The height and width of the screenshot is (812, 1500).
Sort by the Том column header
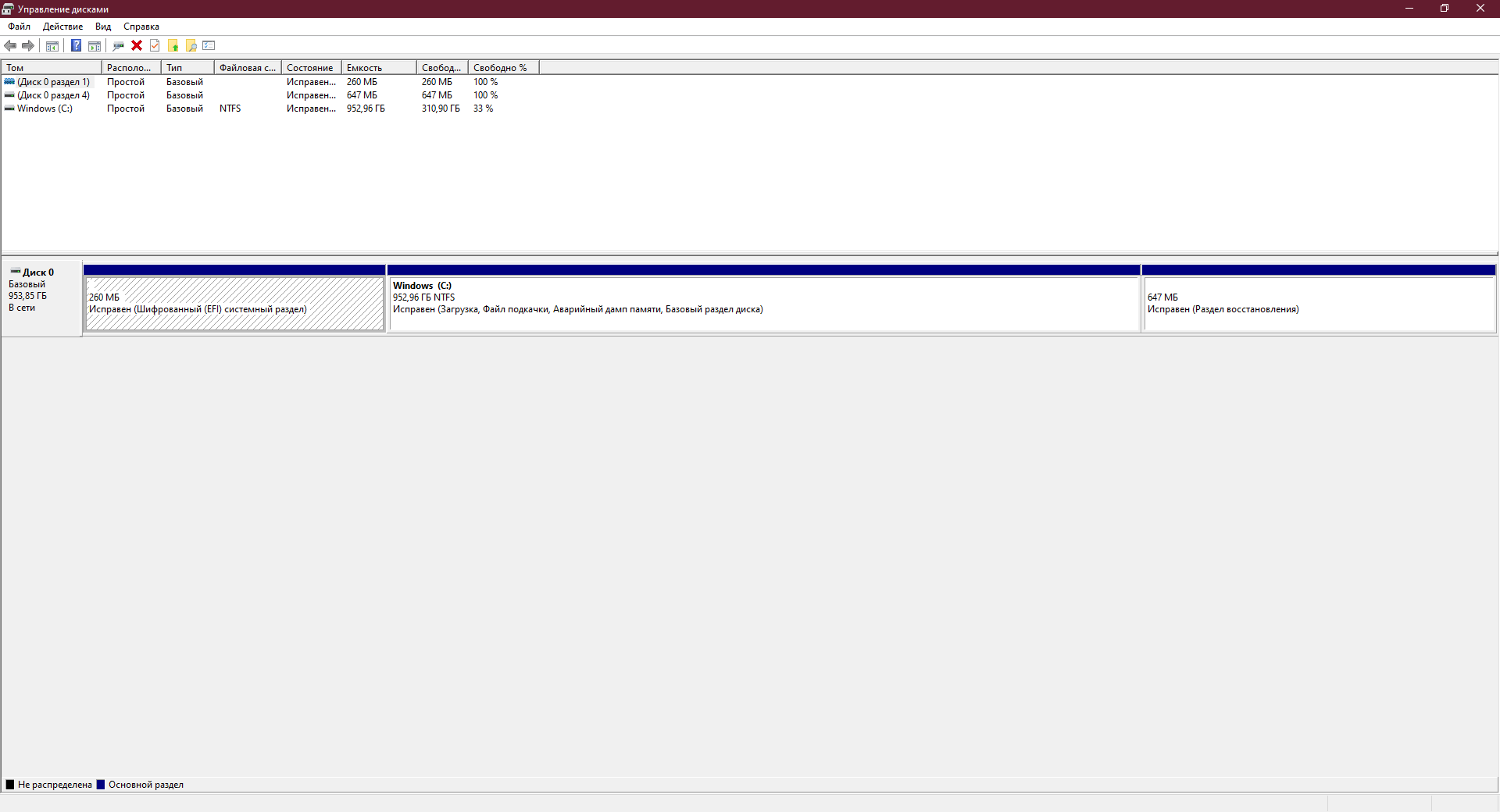click(x=52, y=68)
